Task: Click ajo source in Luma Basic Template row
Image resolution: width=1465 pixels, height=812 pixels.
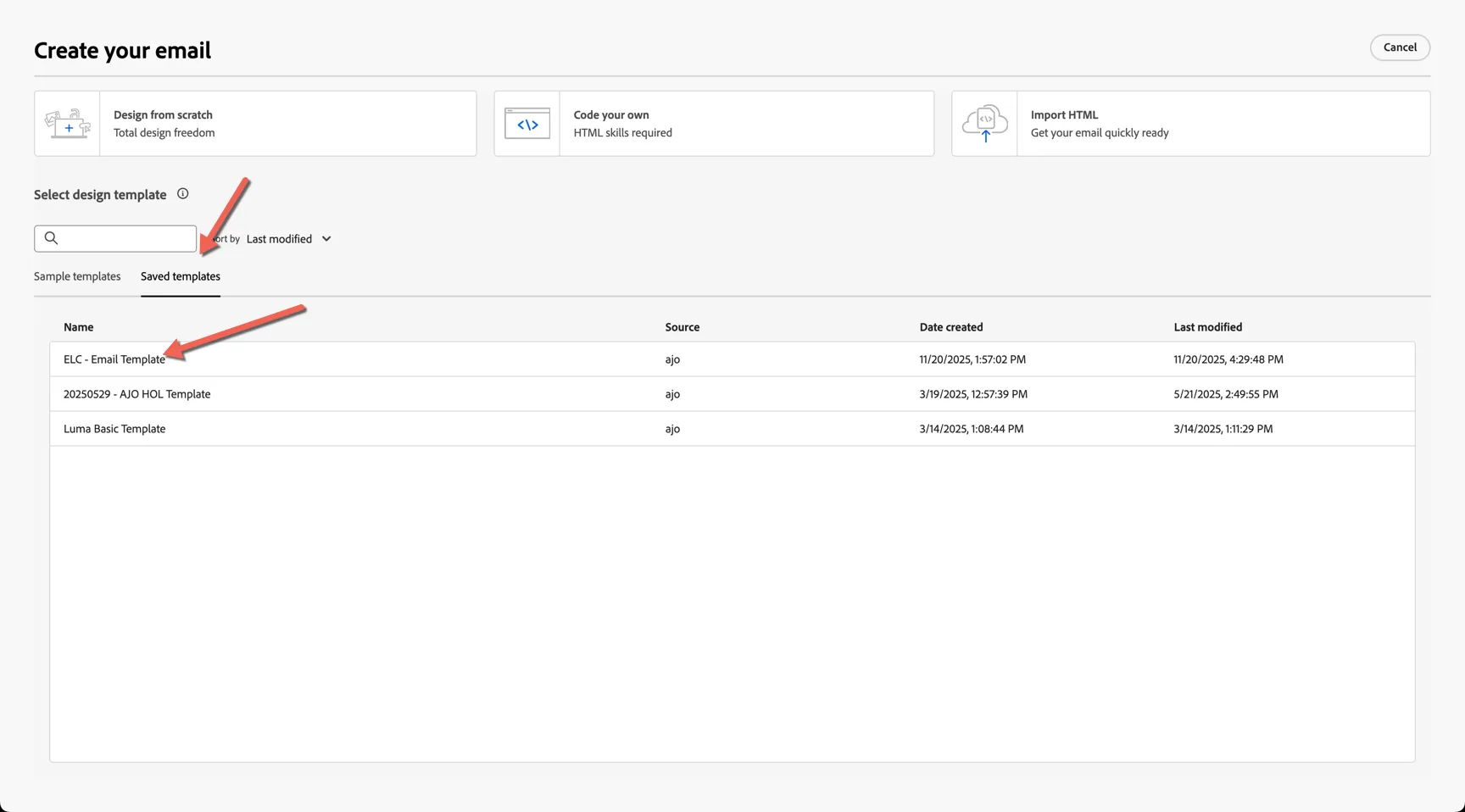Action: [x=672, y=429]
